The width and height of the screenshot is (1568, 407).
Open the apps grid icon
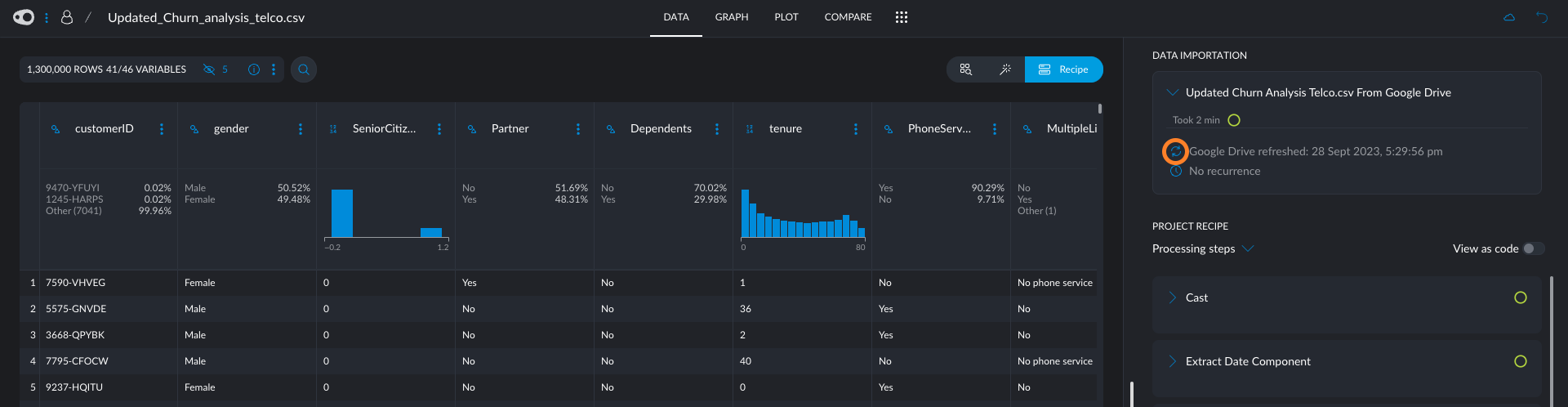[902, 17]
